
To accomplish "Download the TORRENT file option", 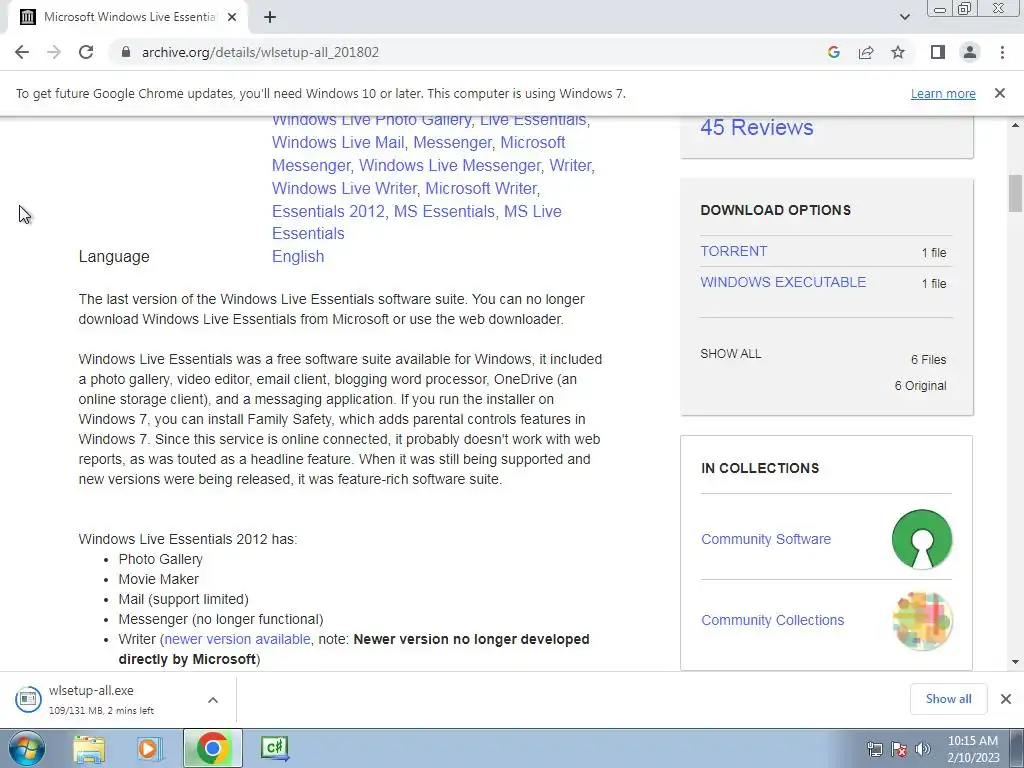I will tap(733, 251).
